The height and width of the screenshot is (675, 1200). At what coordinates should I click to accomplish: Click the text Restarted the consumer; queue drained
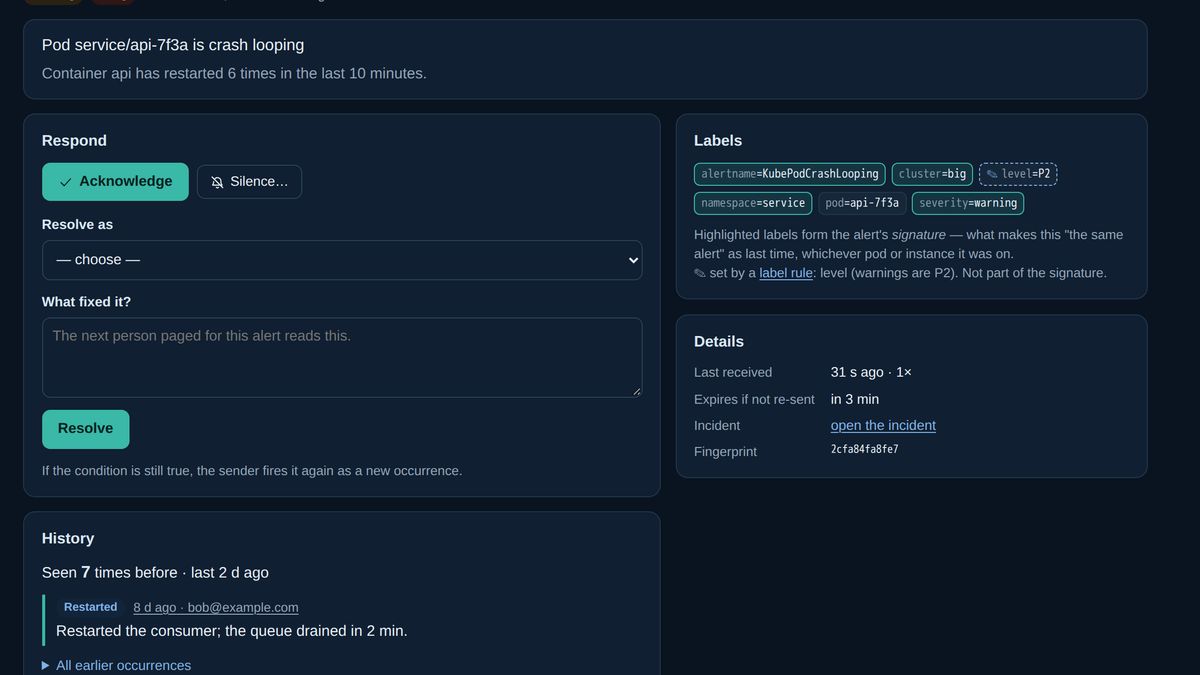point(232,631)
